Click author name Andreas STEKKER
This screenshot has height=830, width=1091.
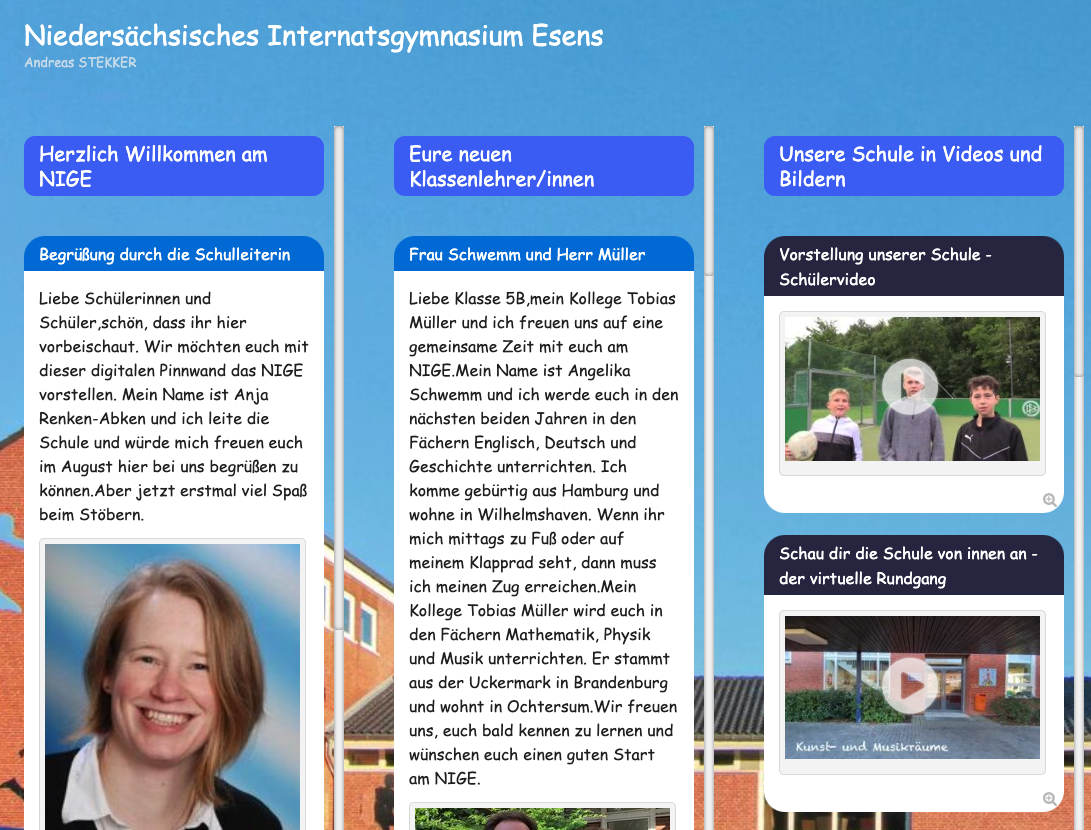(81, 63)
